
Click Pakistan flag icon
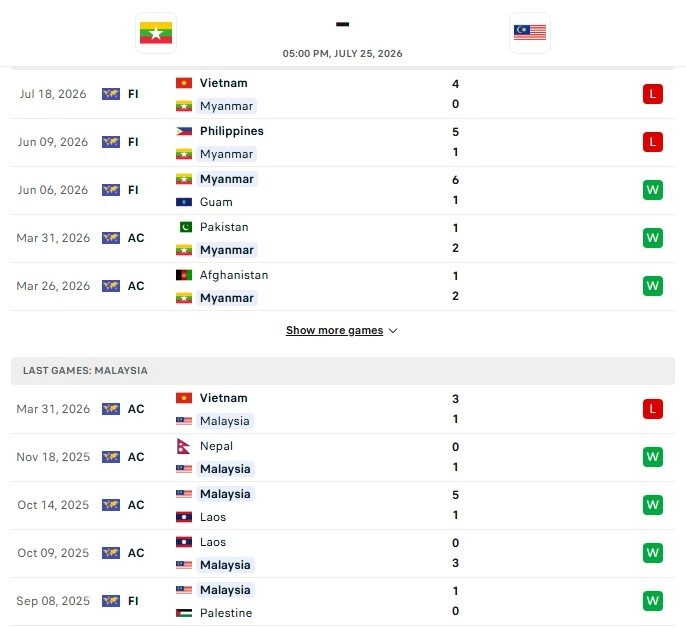[x=186, y=227]
